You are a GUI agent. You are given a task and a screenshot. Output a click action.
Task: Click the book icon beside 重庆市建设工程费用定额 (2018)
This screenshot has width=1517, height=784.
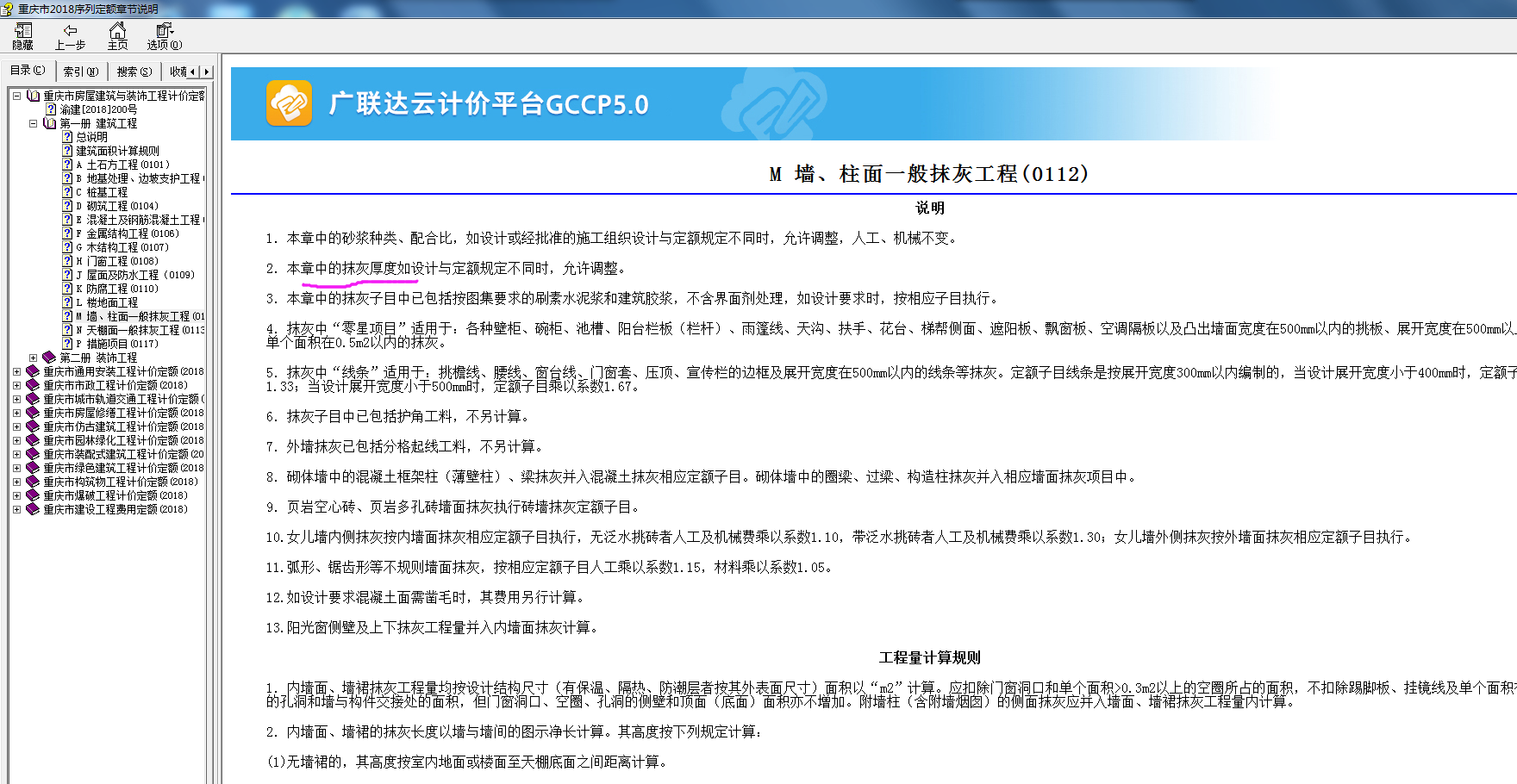(x=34, y=509)
